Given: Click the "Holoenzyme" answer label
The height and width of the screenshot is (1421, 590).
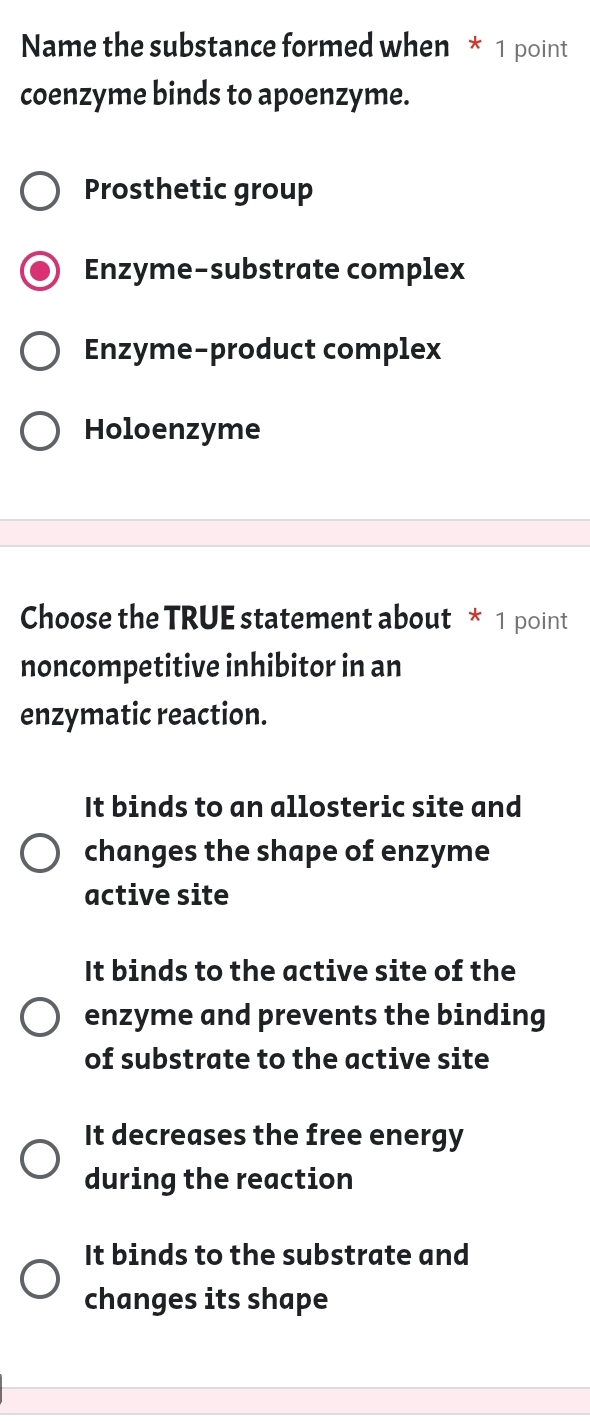Looking at the screenshot, I should [x=172, y=431].
